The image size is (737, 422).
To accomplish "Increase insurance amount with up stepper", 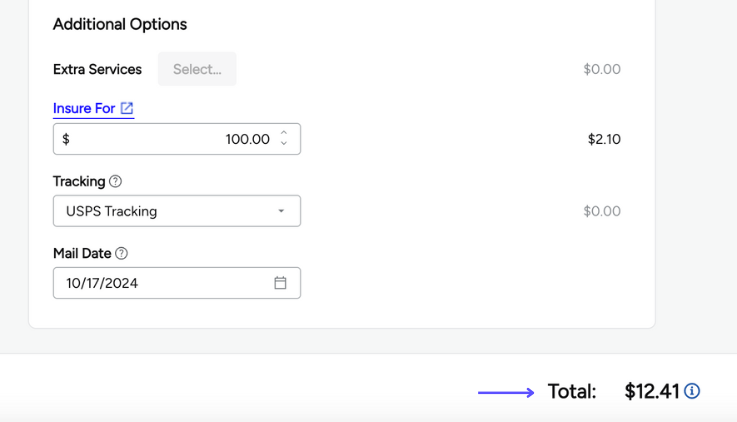I will tap(284, 133).
